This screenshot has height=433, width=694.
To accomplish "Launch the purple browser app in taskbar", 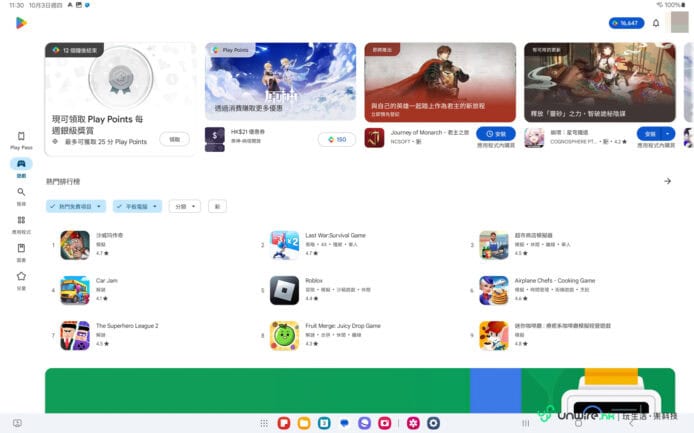I will 364,423.
